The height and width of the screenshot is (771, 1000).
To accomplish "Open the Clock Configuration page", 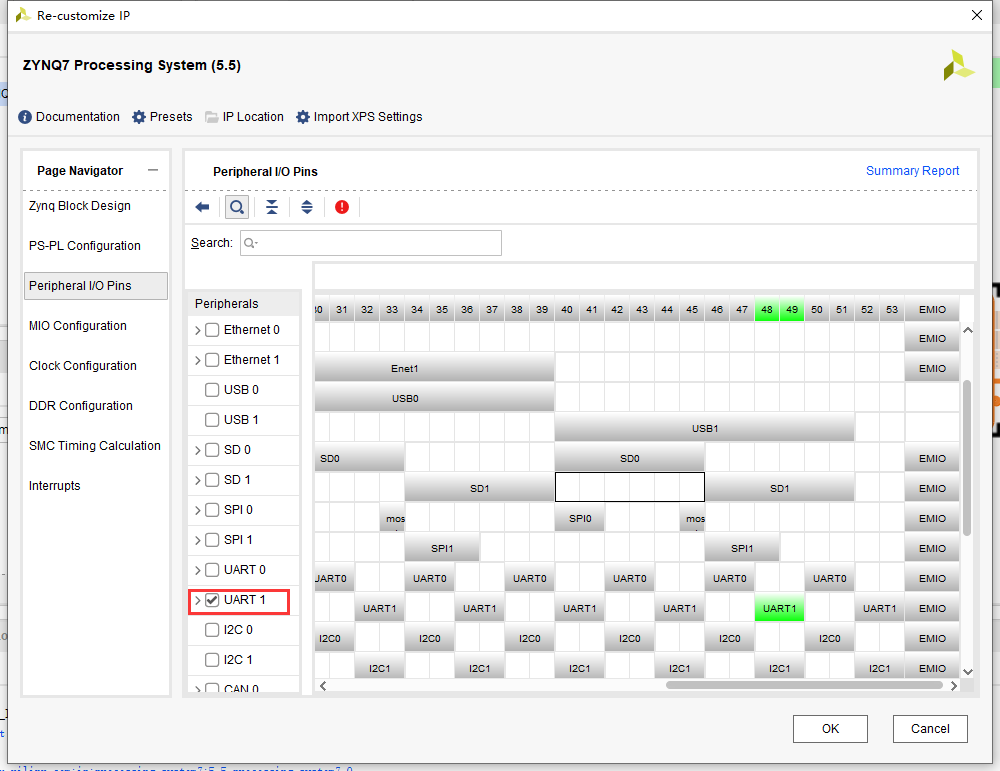I will tap(83, 366).
